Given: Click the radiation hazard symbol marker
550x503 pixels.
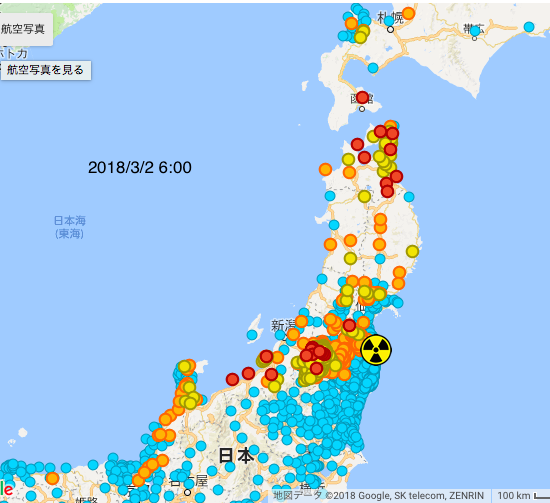Looking at the screenshot, I should point(376,350).
